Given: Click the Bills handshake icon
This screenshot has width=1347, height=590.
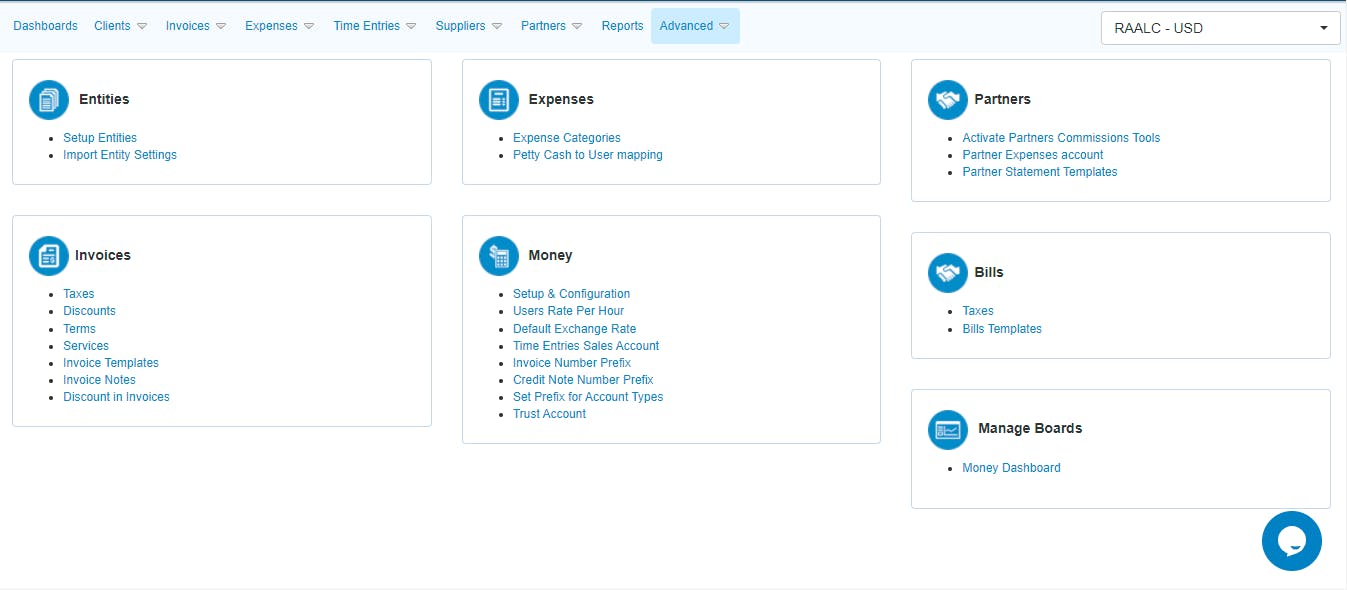Looking at the screenshot, I should 948,273.
